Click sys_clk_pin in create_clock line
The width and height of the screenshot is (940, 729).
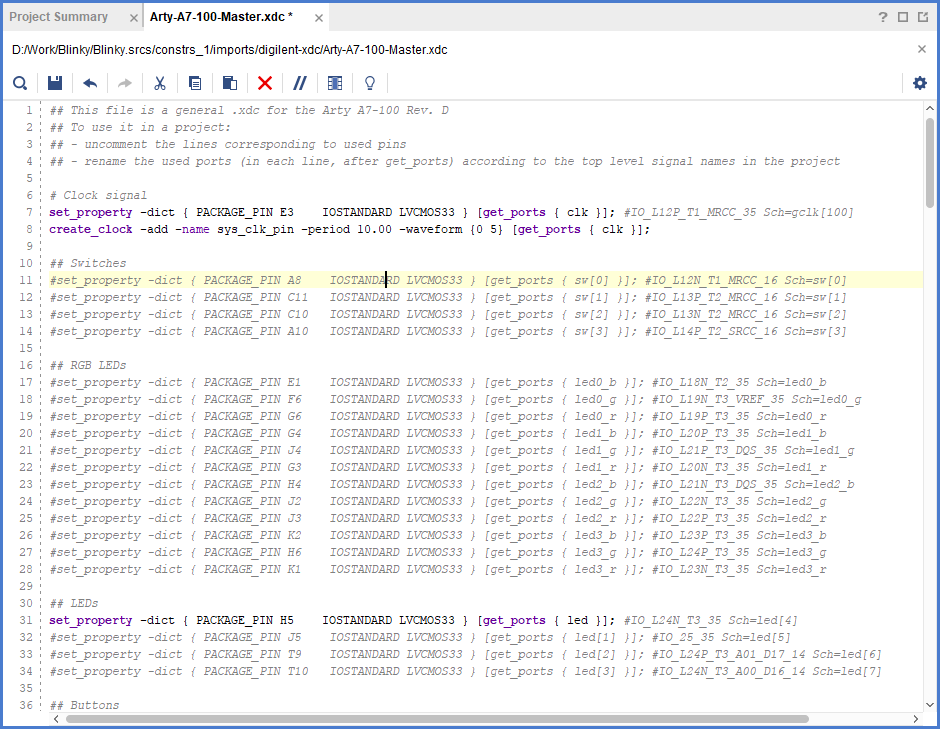255,229
